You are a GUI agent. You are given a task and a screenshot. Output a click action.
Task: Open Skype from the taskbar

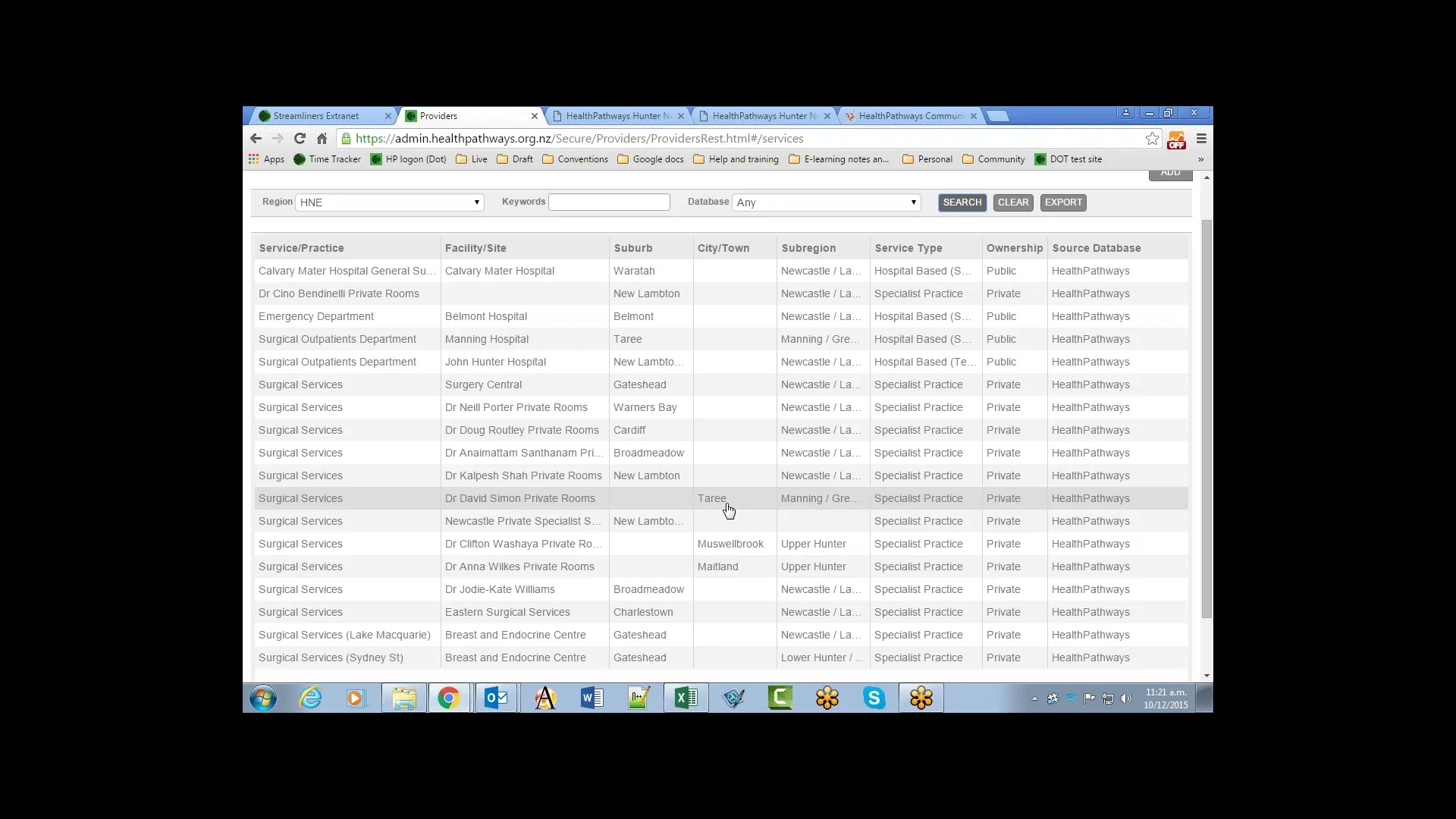(874, 698)
